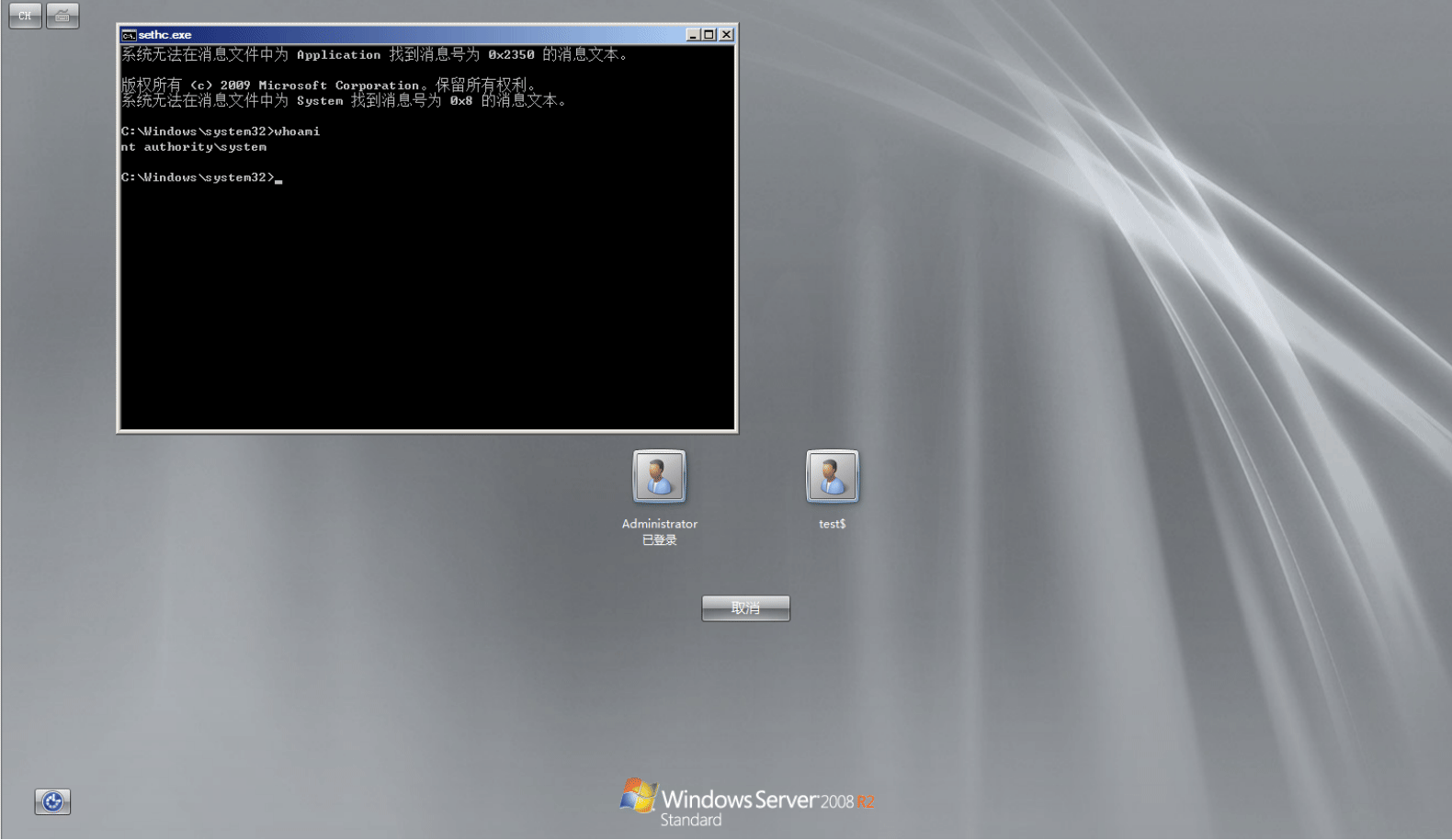Viewport: 1452px width, 840px height.
Task: Click the CH input language button
Action: pyautogui.click(x=26, y=16)
